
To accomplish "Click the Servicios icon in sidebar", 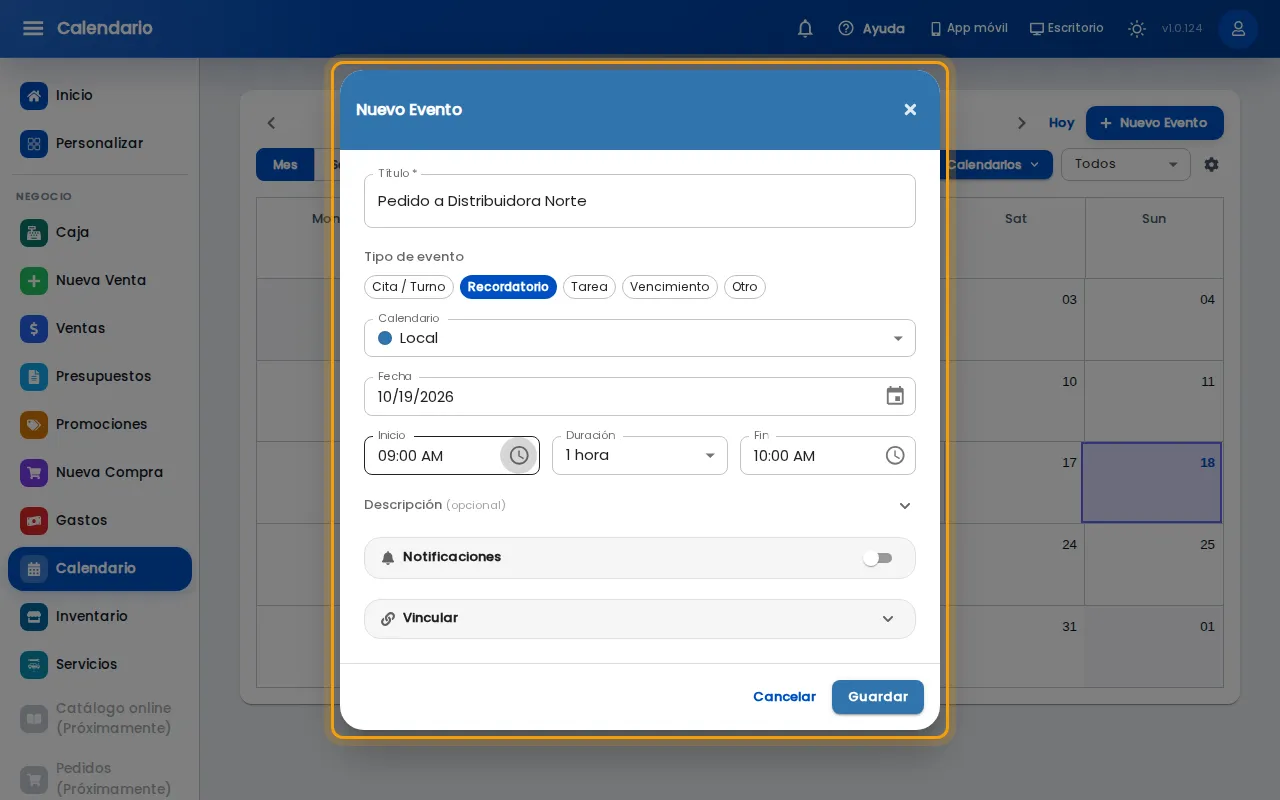I will coord(34,664).
